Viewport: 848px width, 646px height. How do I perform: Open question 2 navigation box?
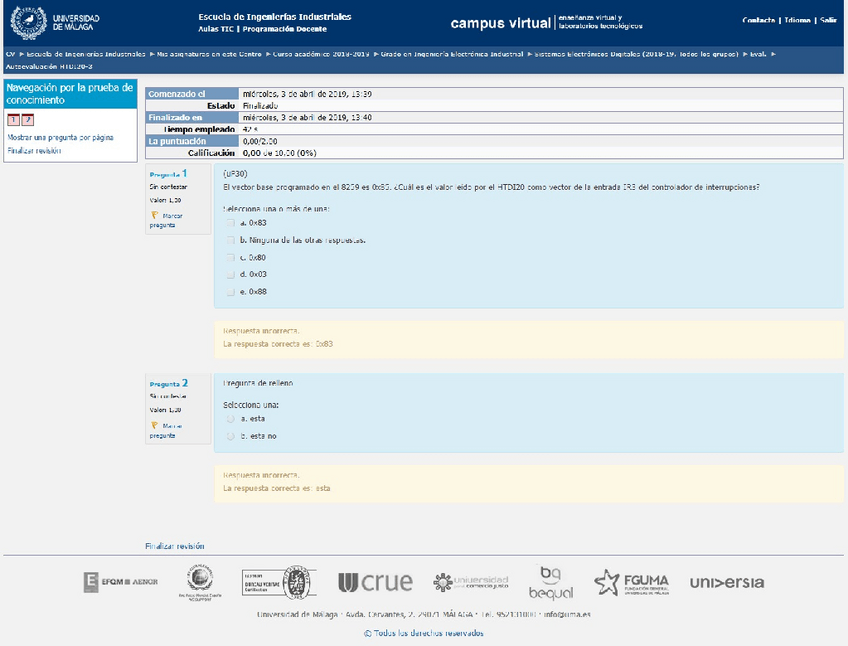coord(28,120)
